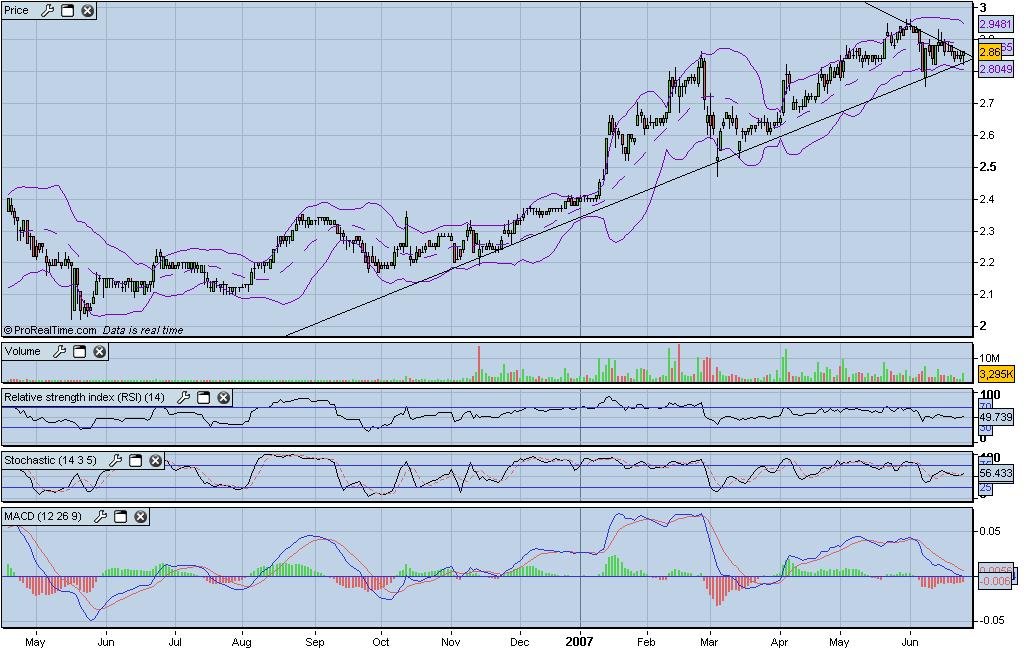
Task: Click the 49.739 RSI value label
Action: tap(996, 417)
